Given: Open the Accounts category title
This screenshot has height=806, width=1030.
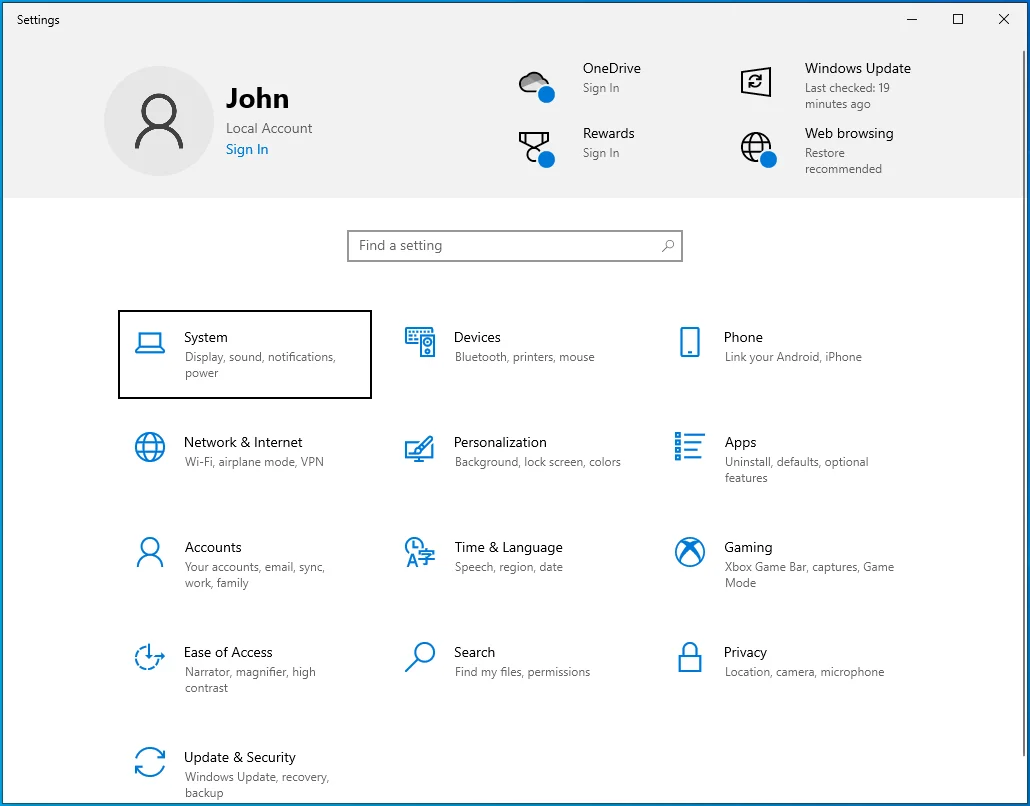Looking at the screenshot, I should pos(213,548).
